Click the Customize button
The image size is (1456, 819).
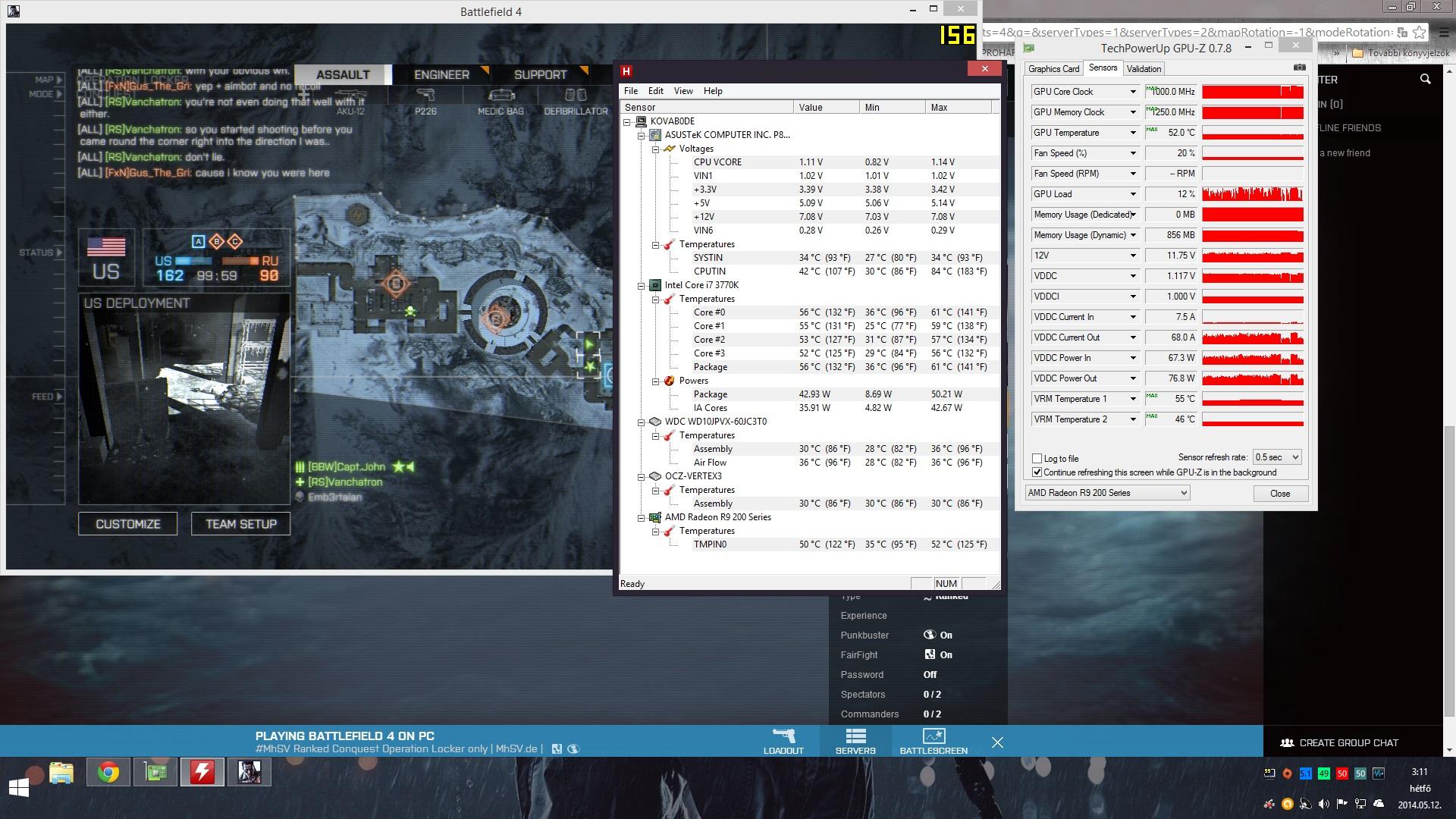[128, 524]
